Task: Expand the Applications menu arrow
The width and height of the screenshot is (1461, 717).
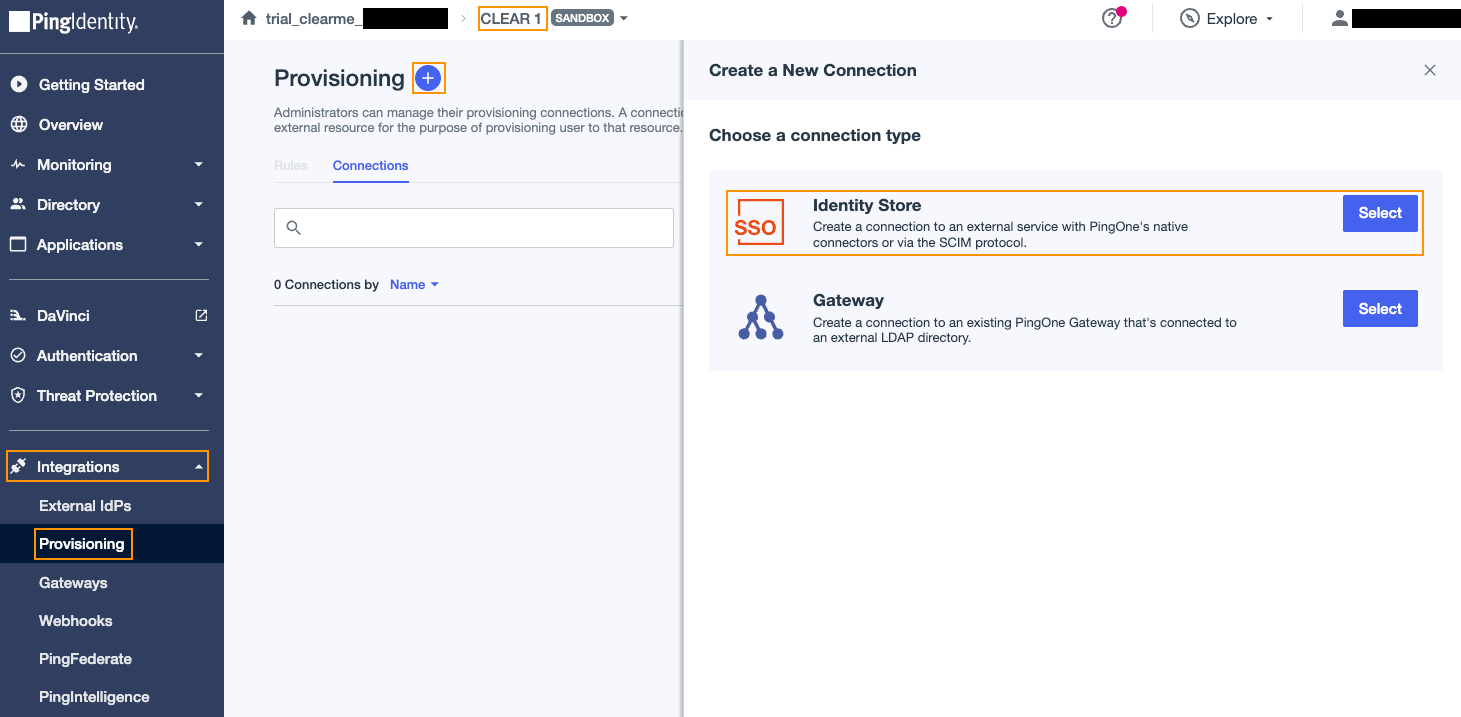Action: click(x=199, y=245)
